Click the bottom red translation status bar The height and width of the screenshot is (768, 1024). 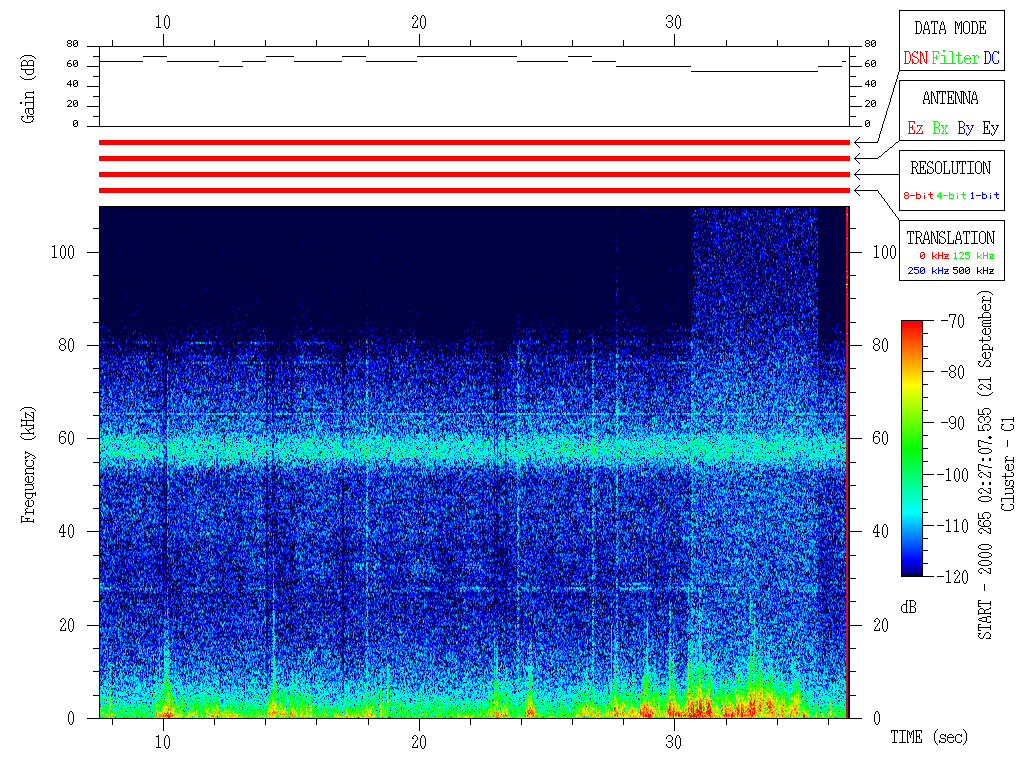pos(474,190)
